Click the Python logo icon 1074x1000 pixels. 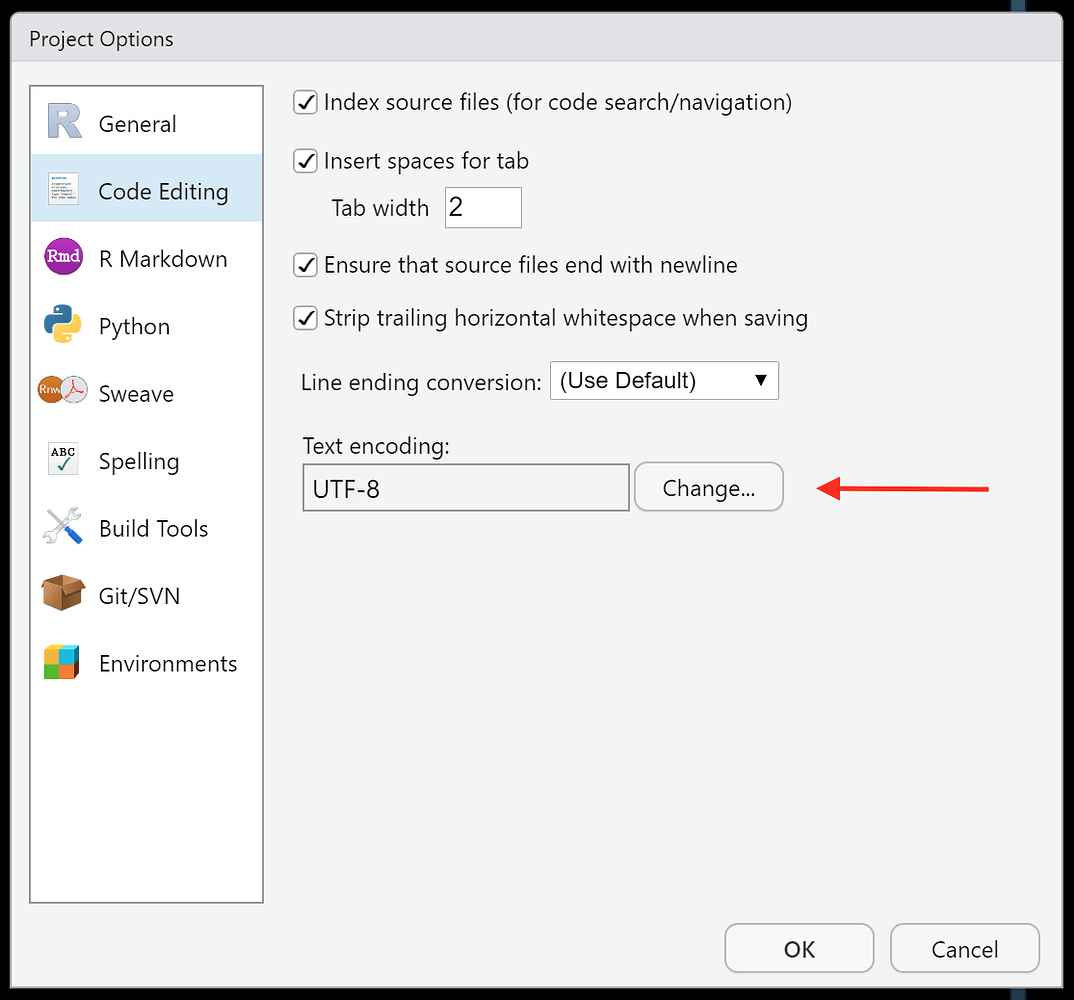[x=62, y=325]
